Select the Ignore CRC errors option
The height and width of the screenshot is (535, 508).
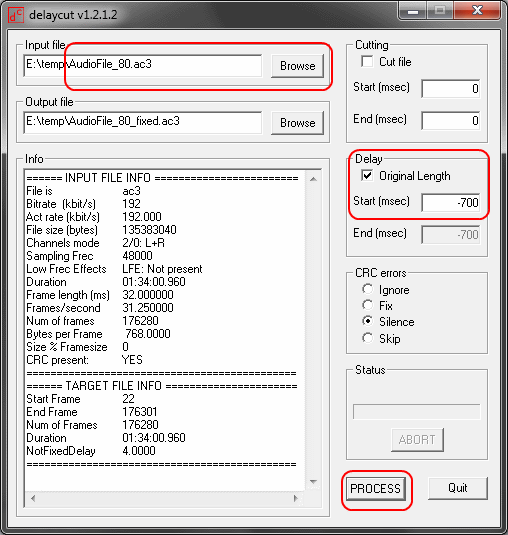pos(367,289)
